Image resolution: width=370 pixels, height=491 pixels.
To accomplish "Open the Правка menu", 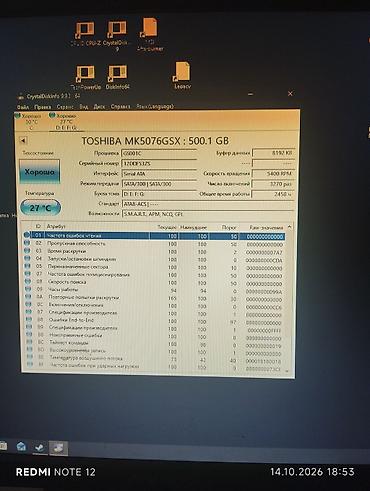I will (43, 107).
